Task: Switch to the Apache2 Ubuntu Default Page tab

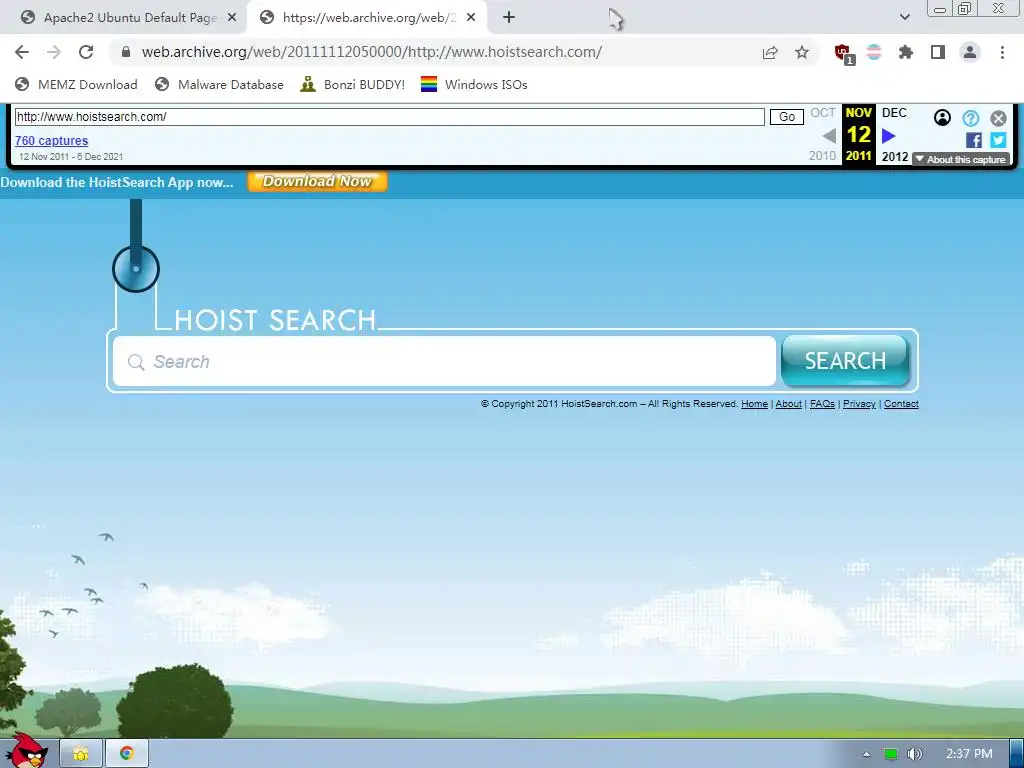Action: (124, 18)
